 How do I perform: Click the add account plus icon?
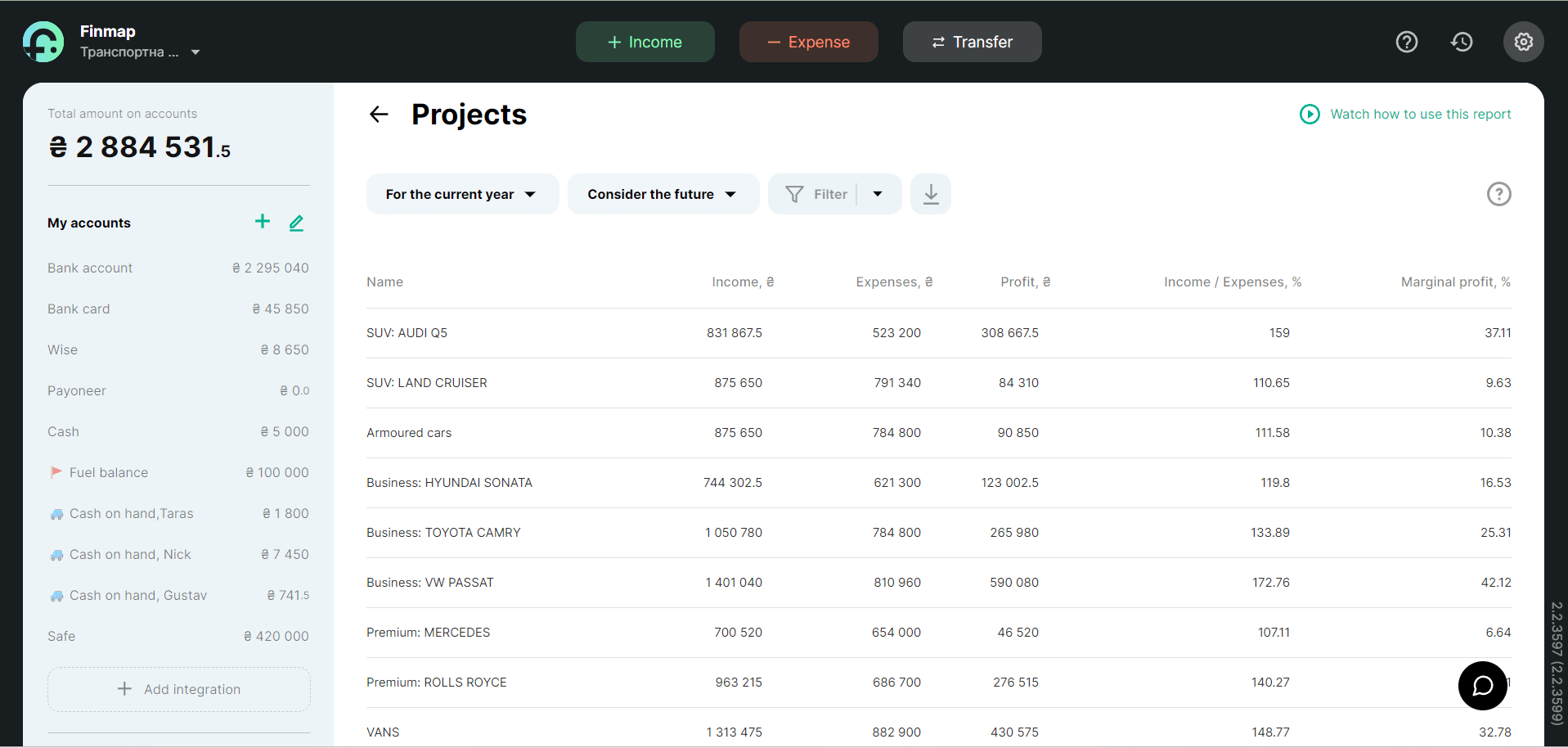(x=262, y=222)
